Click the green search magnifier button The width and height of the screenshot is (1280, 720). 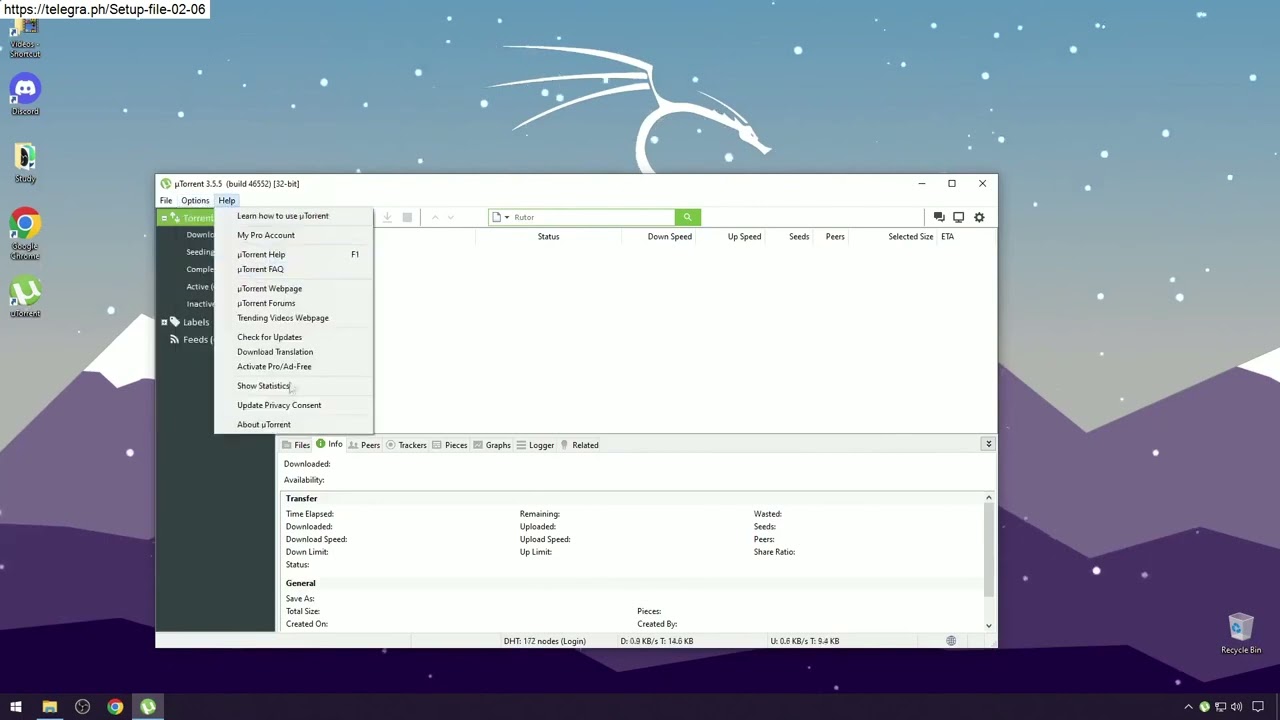687,217
